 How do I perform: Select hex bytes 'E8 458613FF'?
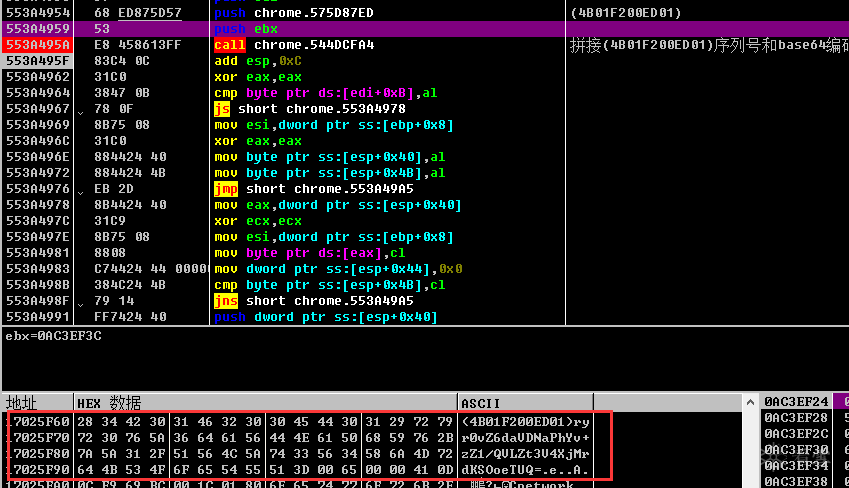click(138, 44)
